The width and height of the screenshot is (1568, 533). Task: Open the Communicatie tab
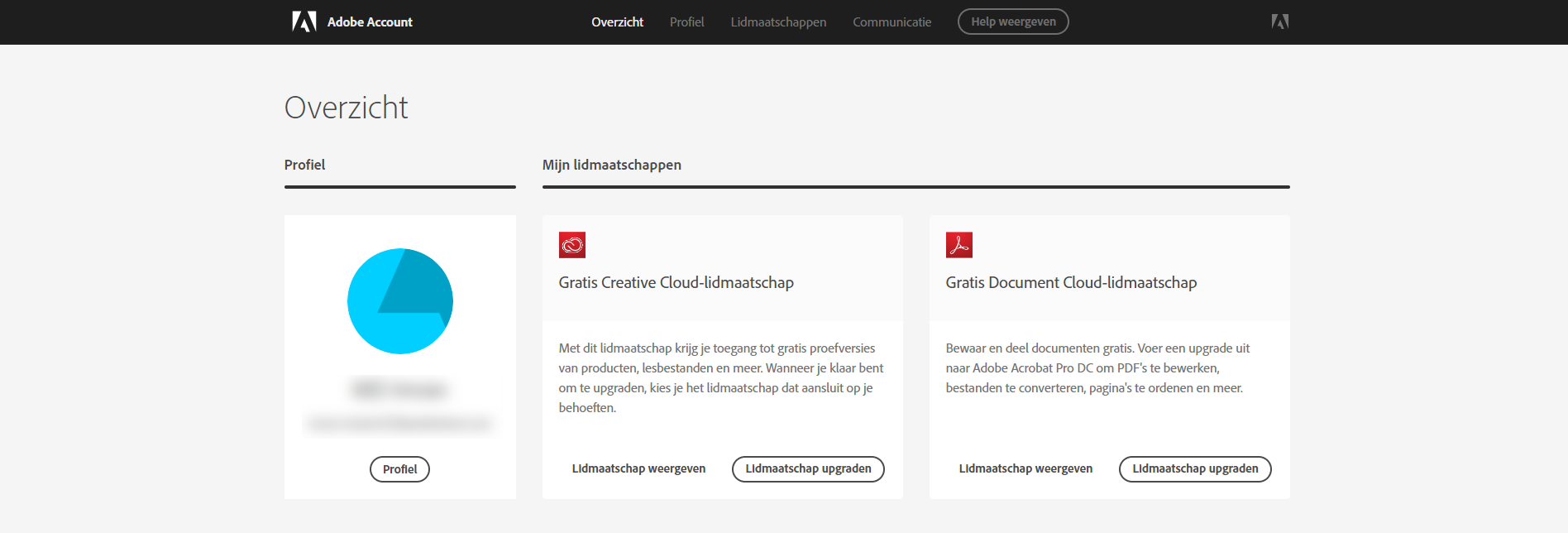tap(892, 22)
